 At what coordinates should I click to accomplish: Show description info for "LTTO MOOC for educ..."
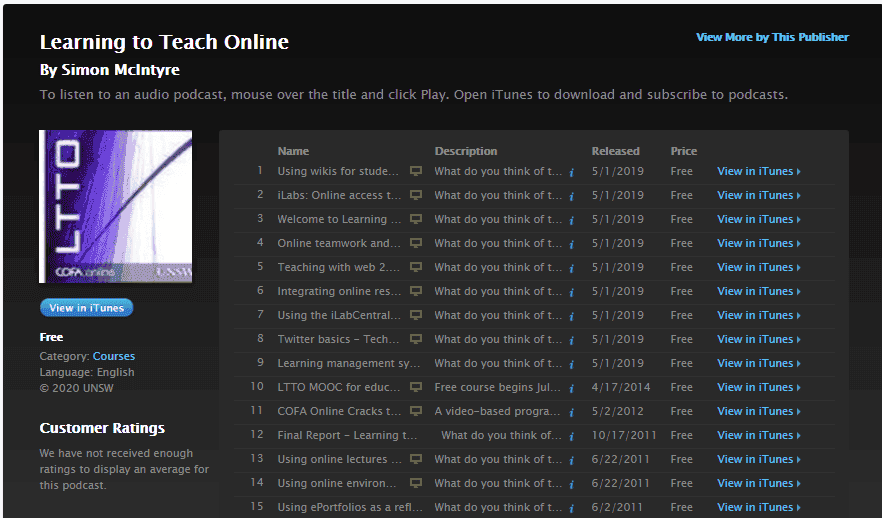click(x=571, y=388)
